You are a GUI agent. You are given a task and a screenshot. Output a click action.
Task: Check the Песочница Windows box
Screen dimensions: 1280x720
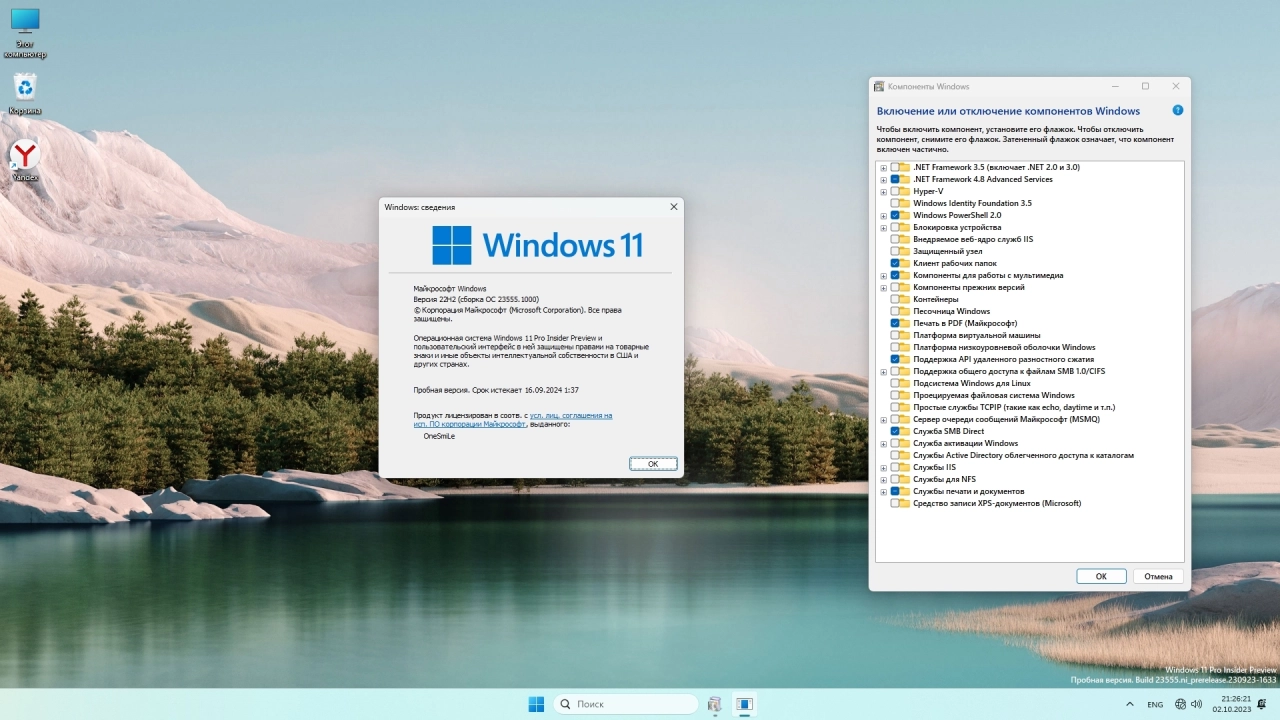point(894,311)
